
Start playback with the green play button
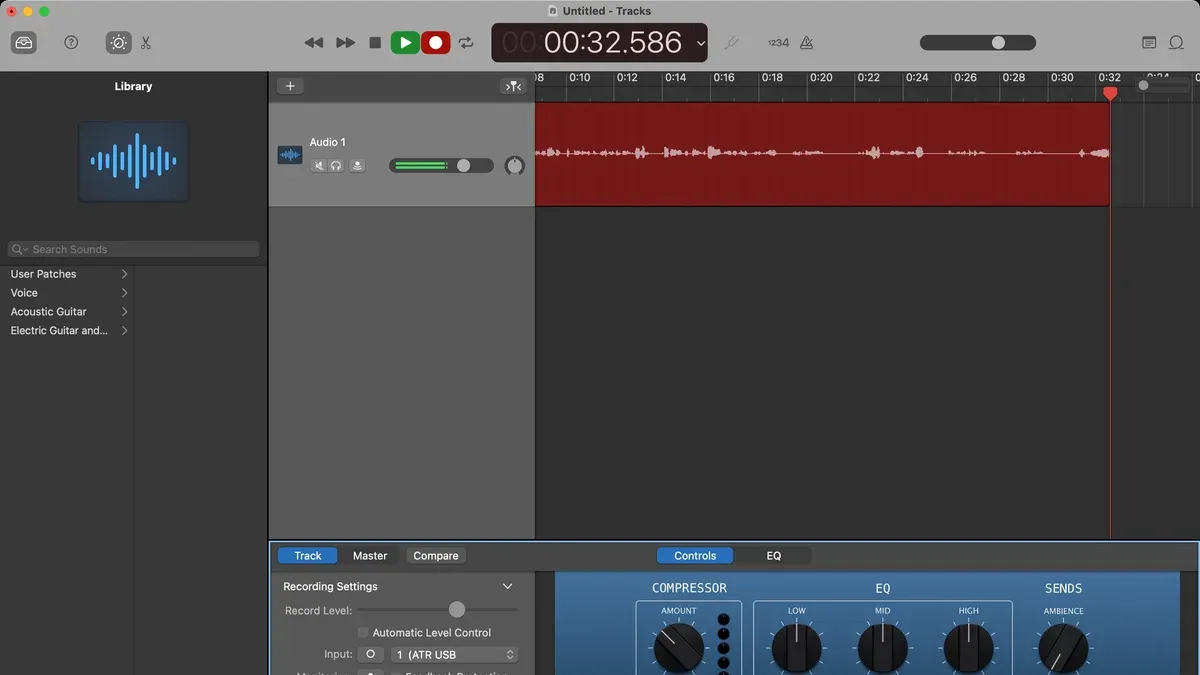coord(405,43)
